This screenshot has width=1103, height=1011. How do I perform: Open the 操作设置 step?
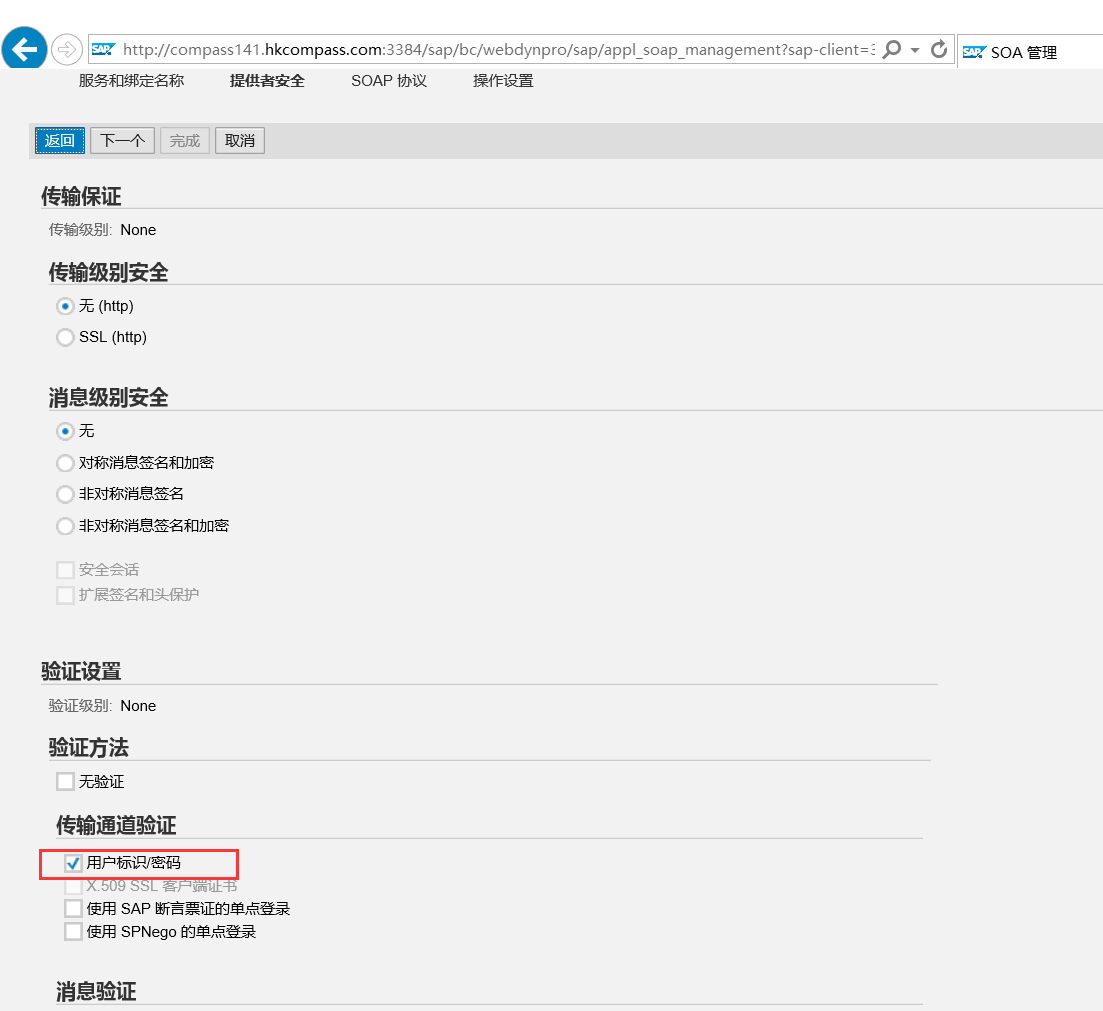(x=504, y=81)
